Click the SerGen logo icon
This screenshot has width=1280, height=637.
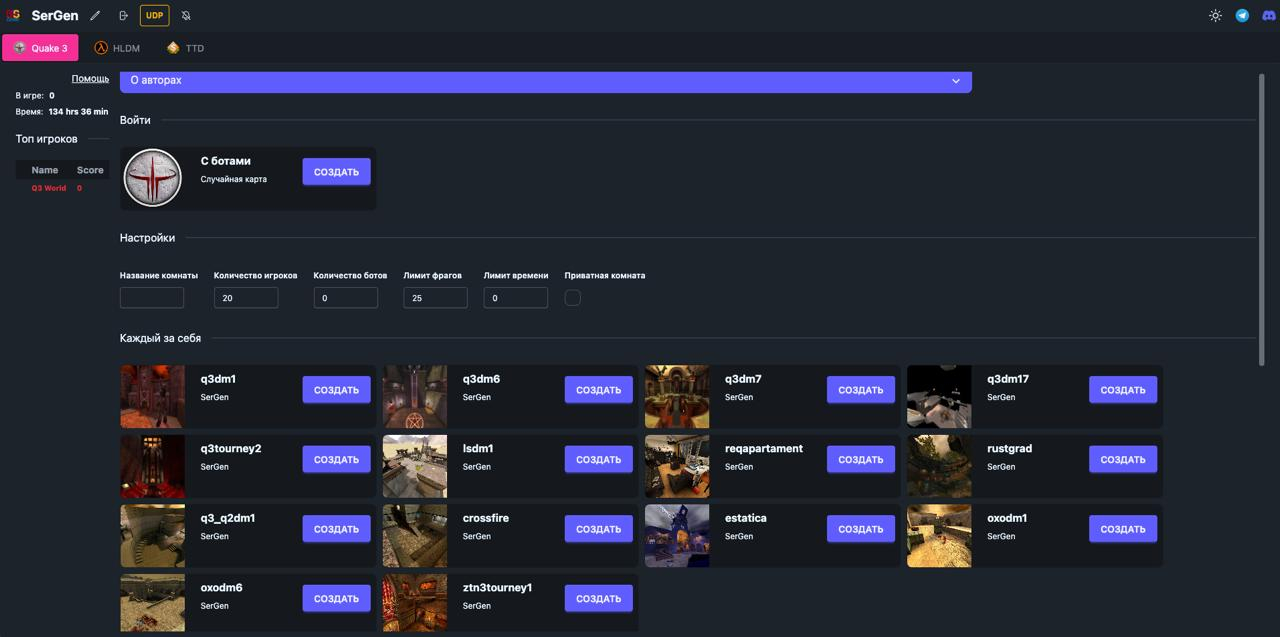coord(13,16)
